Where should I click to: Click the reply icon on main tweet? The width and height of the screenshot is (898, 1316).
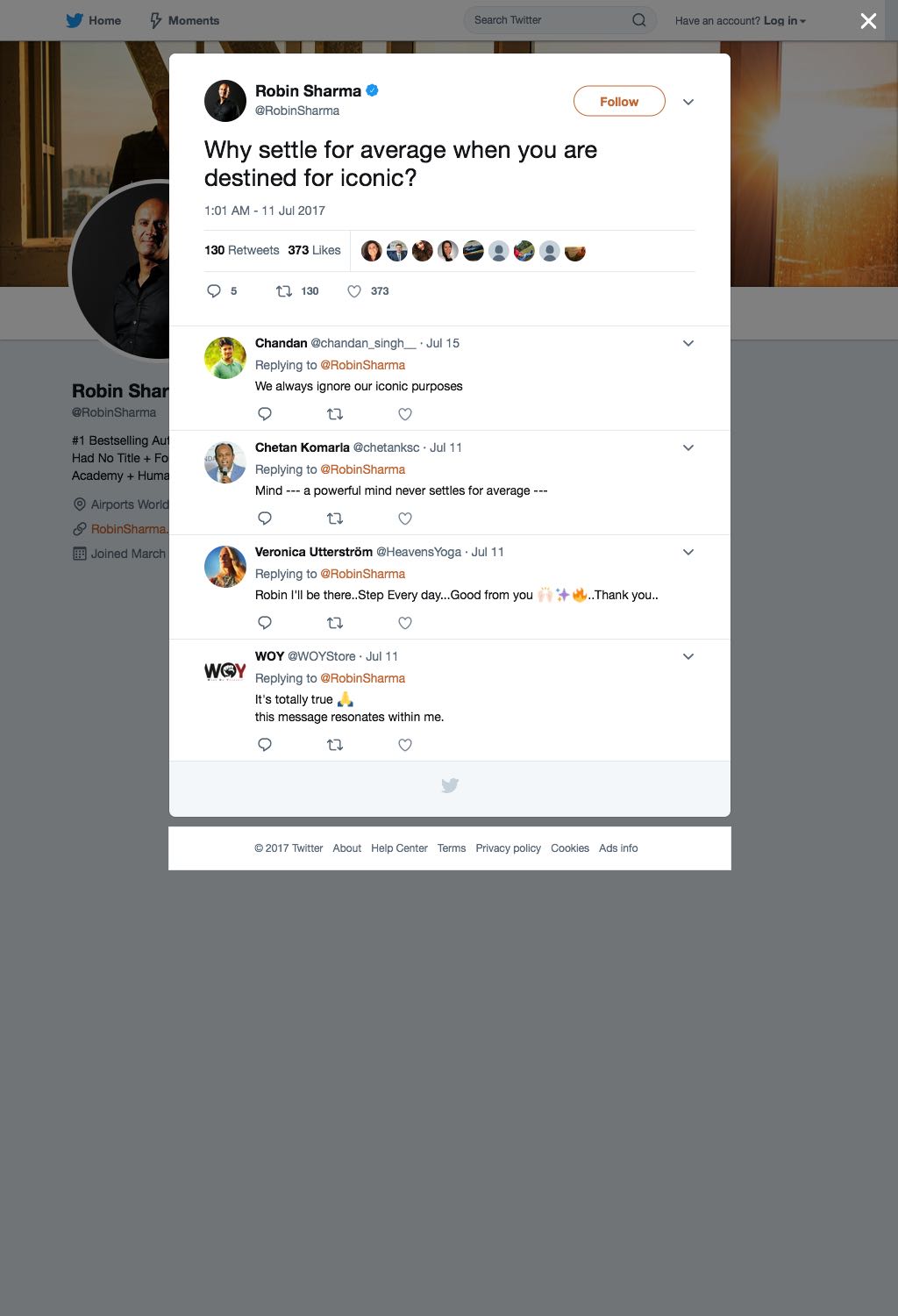click(x=214, y=291)
